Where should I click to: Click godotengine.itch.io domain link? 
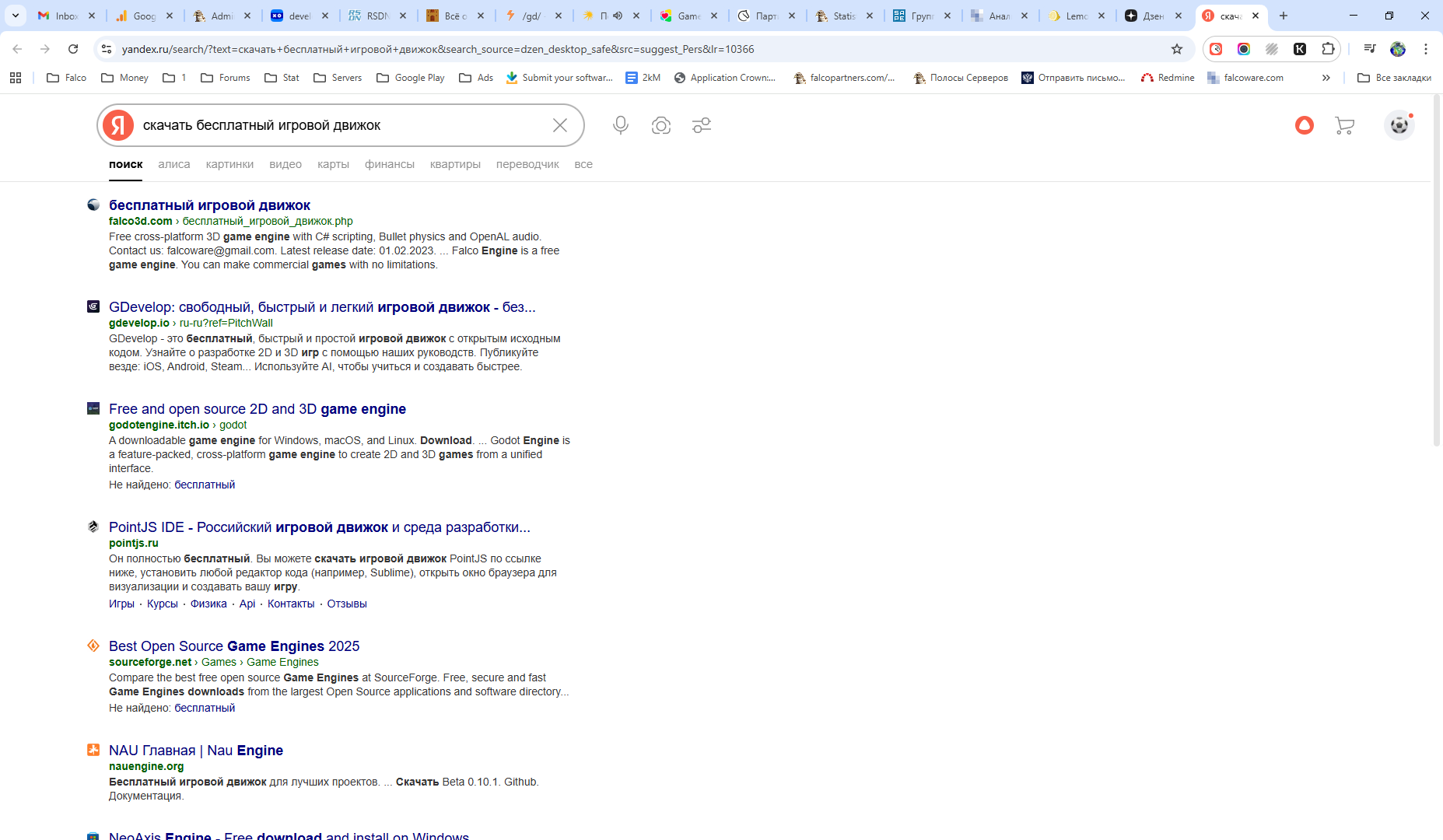[x=159, y=425]
